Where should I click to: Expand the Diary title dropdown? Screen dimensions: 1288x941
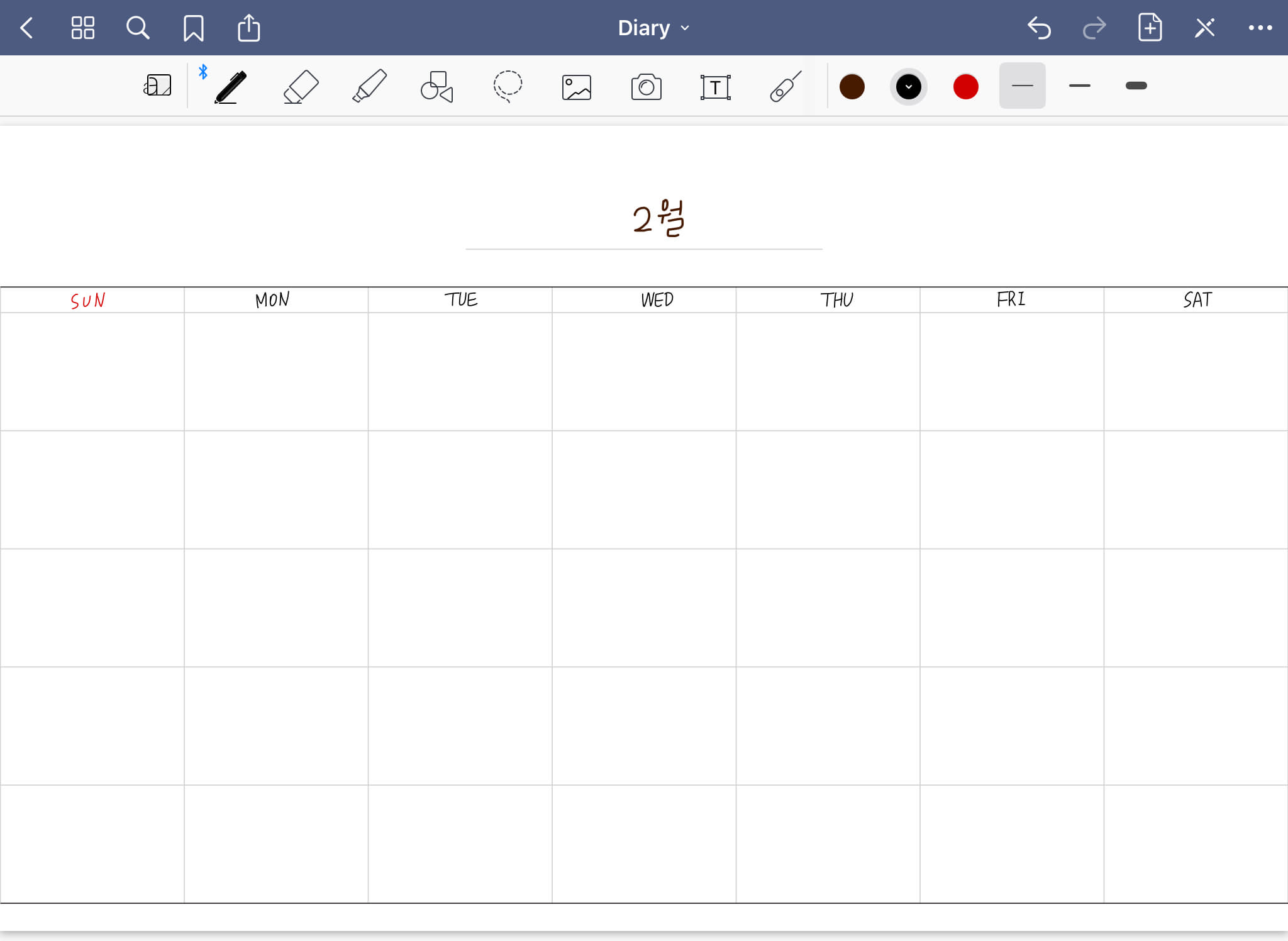(653, 28)
